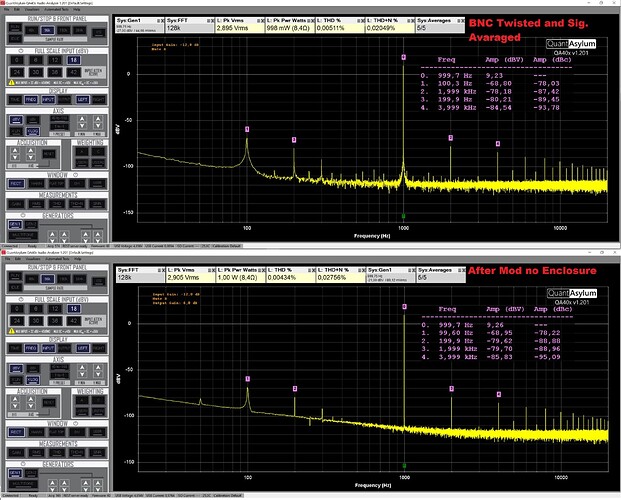The width and height of the screenshot is (621, 500).
Task: Select marker 4 near 4 kHz, BNC Twisted graph
Action: pos(498,144)
